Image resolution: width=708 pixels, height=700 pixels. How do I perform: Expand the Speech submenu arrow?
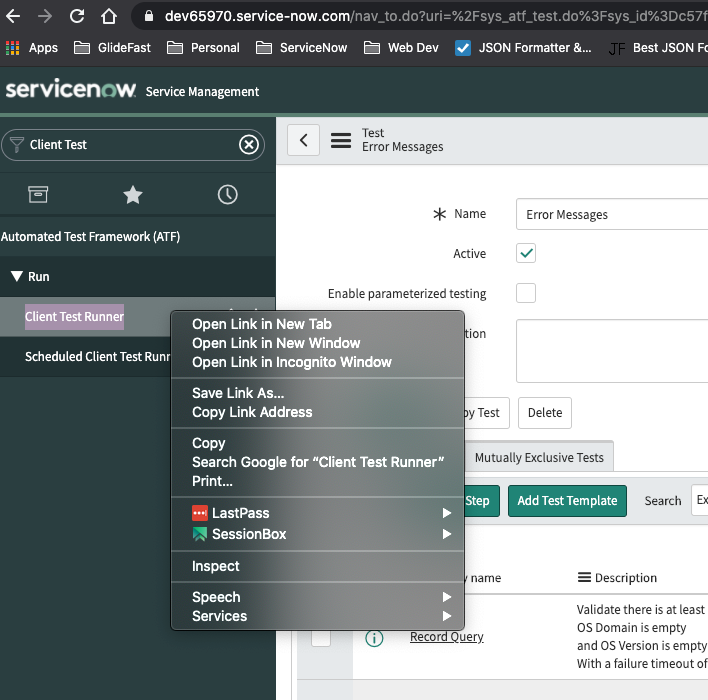pos(447,597)
